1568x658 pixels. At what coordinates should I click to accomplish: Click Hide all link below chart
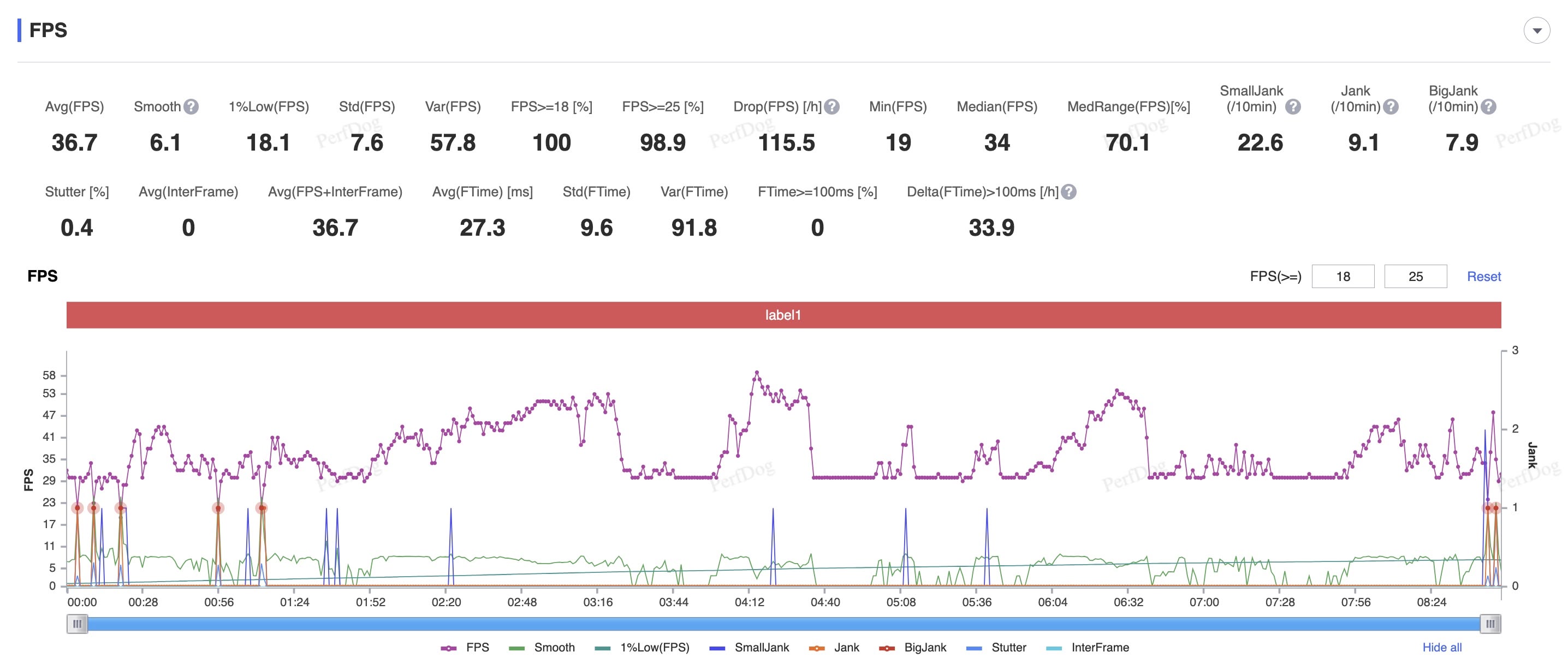click(x=1441, y=648)
